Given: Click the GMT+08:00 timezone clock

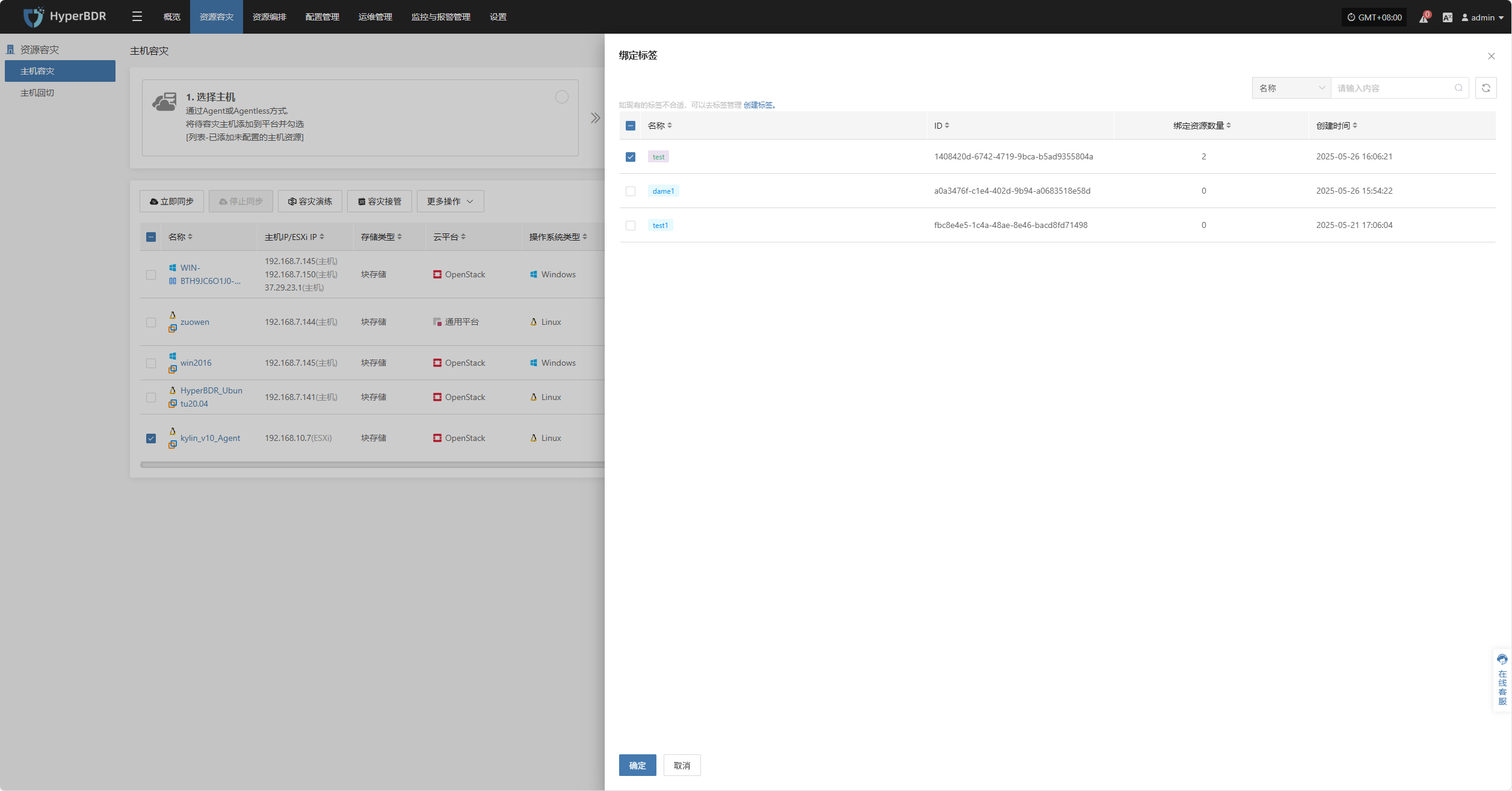Looking at the screenshot, I should click(x=1374, y=17).
